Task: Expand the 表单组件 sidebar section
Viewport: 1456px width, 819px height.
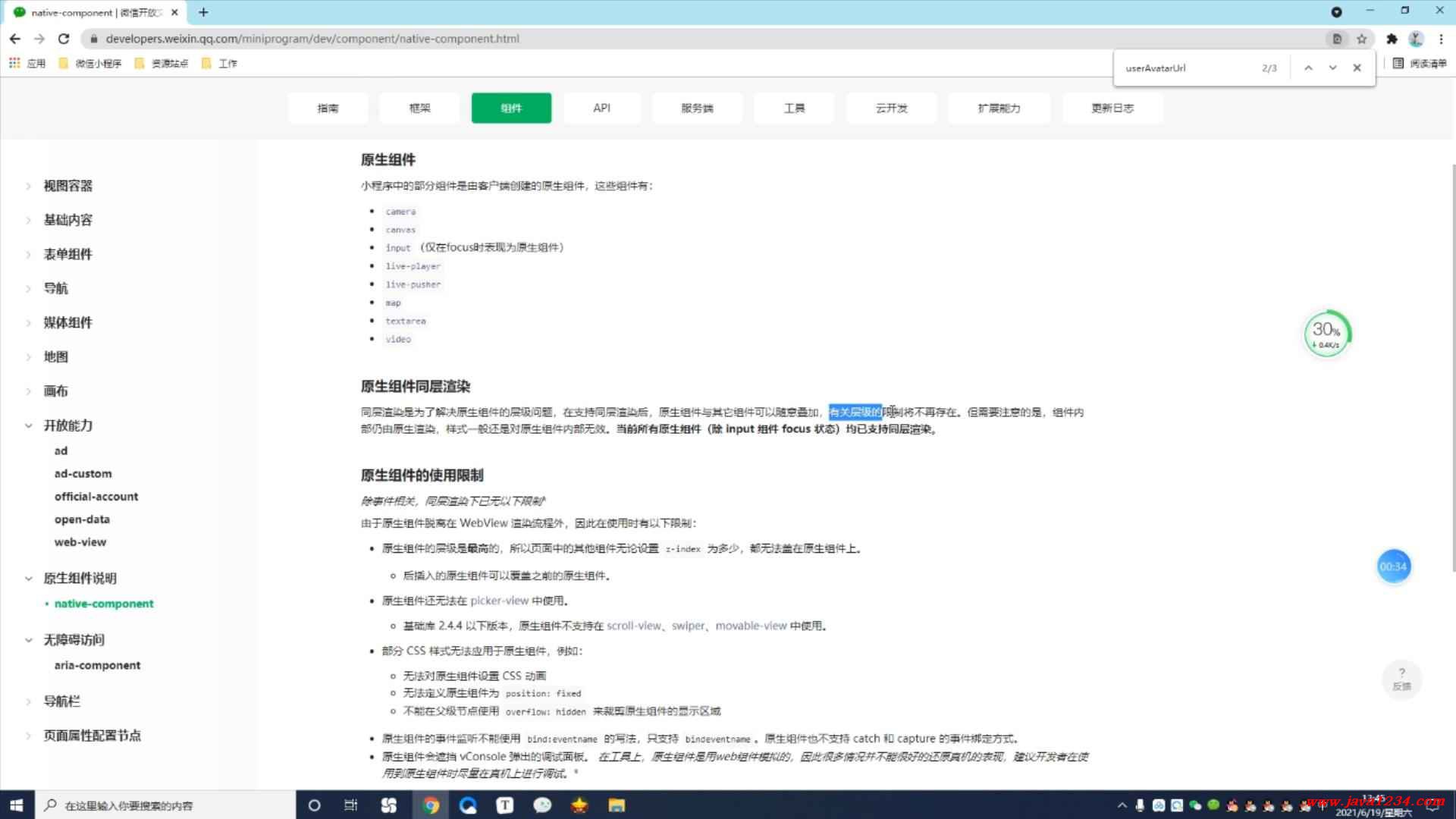Action: (x=67, y=254)
